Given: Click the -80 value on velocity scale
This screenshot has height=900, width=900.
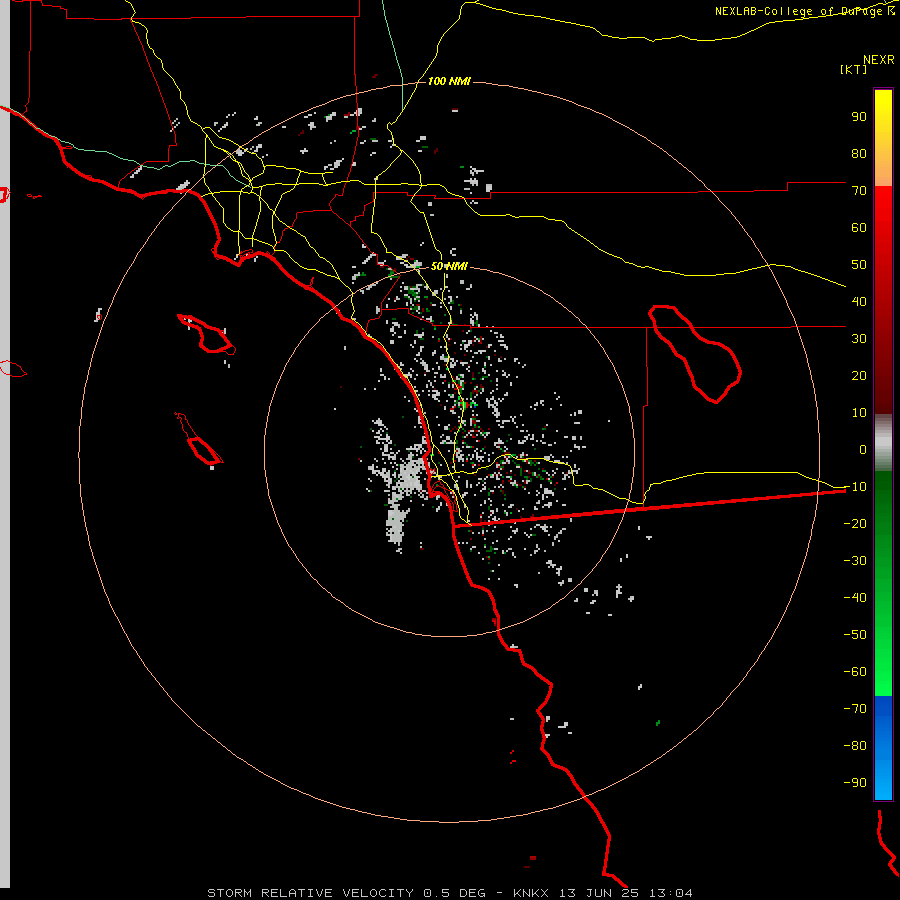Looking at the screenshot, I should pos(855,746).
